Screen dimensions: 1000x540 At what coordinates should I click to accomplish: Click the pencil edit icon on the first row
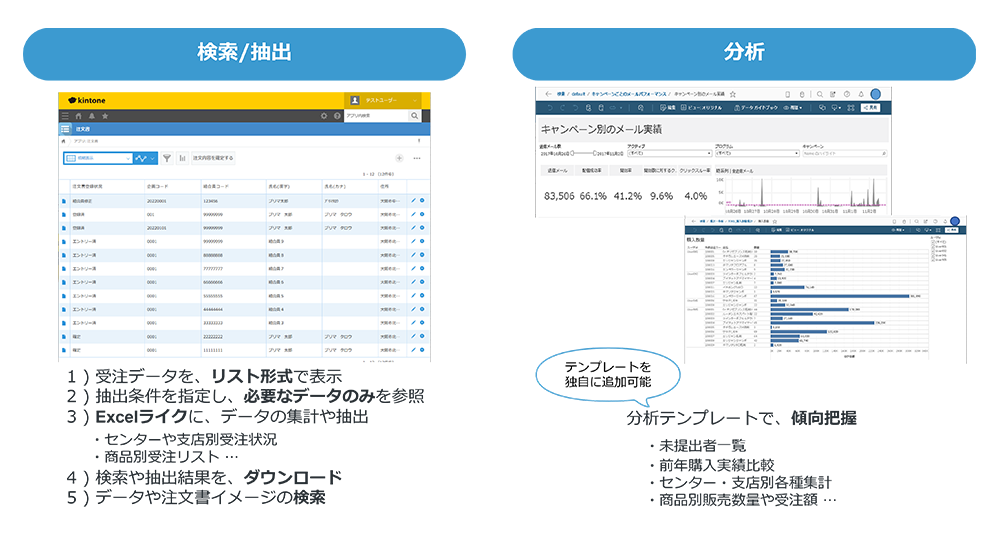point(413,201)
